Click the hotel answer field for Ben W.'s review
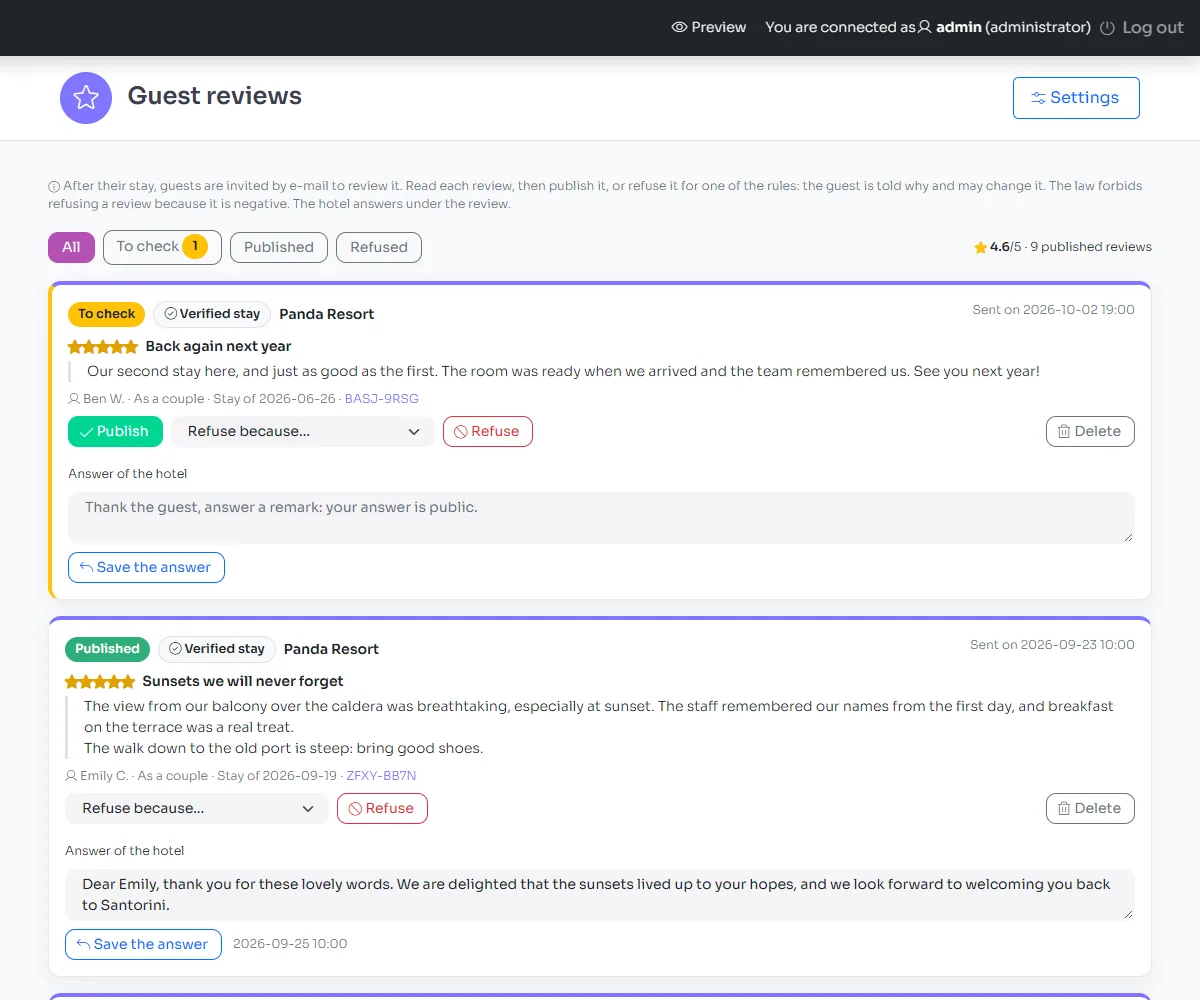Viewport: 1200px width, 1000px height. pyautogui.click(x=601, y=518)
